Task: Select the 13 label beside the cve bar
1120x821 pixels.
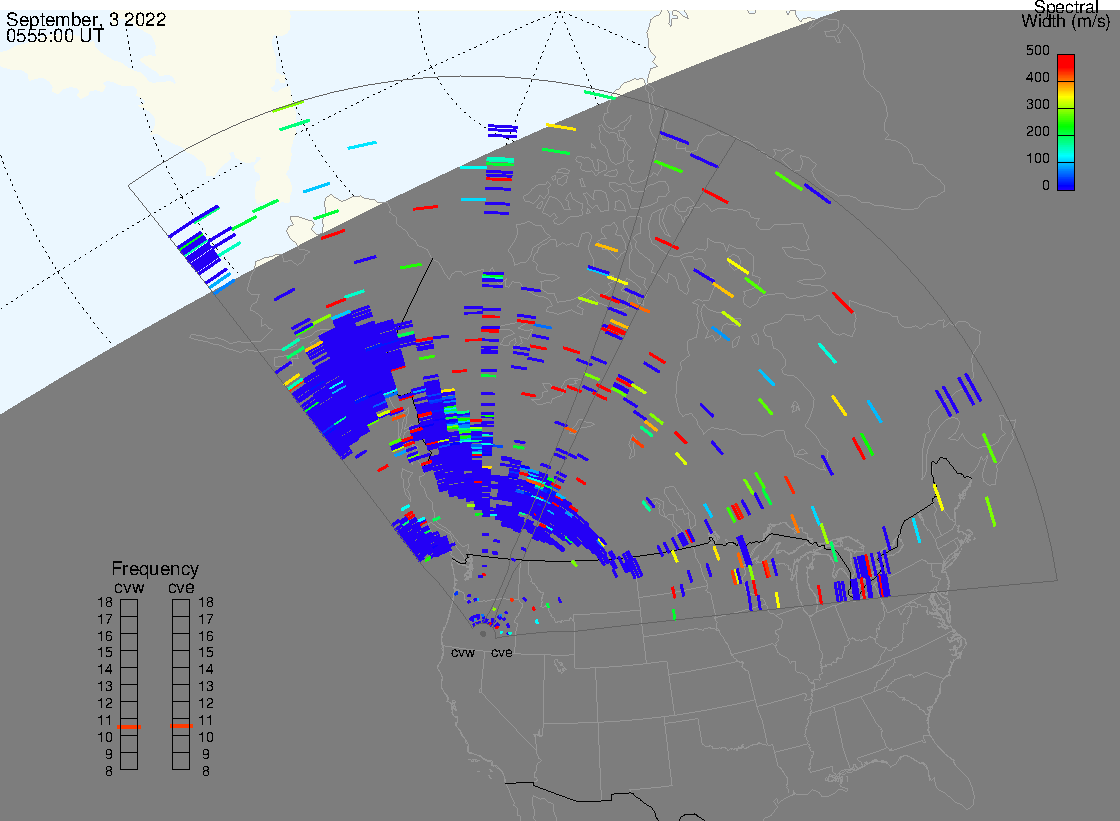Action: click(206, 687)
